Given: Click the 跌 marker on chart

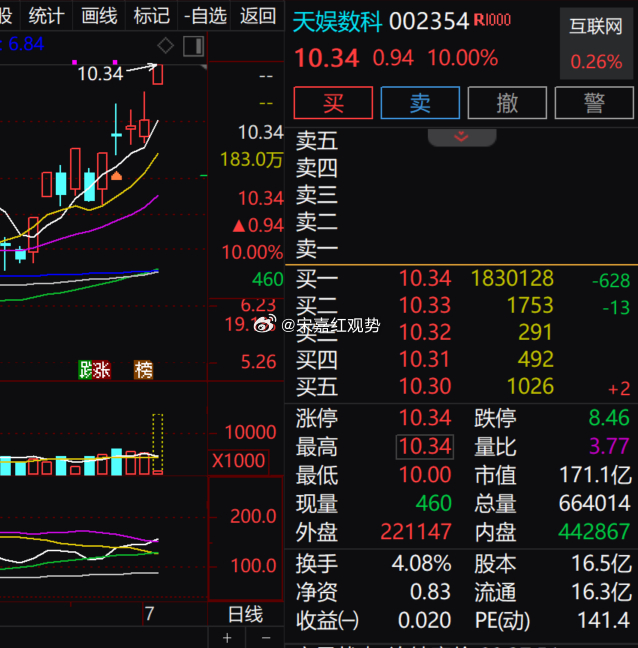Looking at the screenshot, I should [86, 369].
